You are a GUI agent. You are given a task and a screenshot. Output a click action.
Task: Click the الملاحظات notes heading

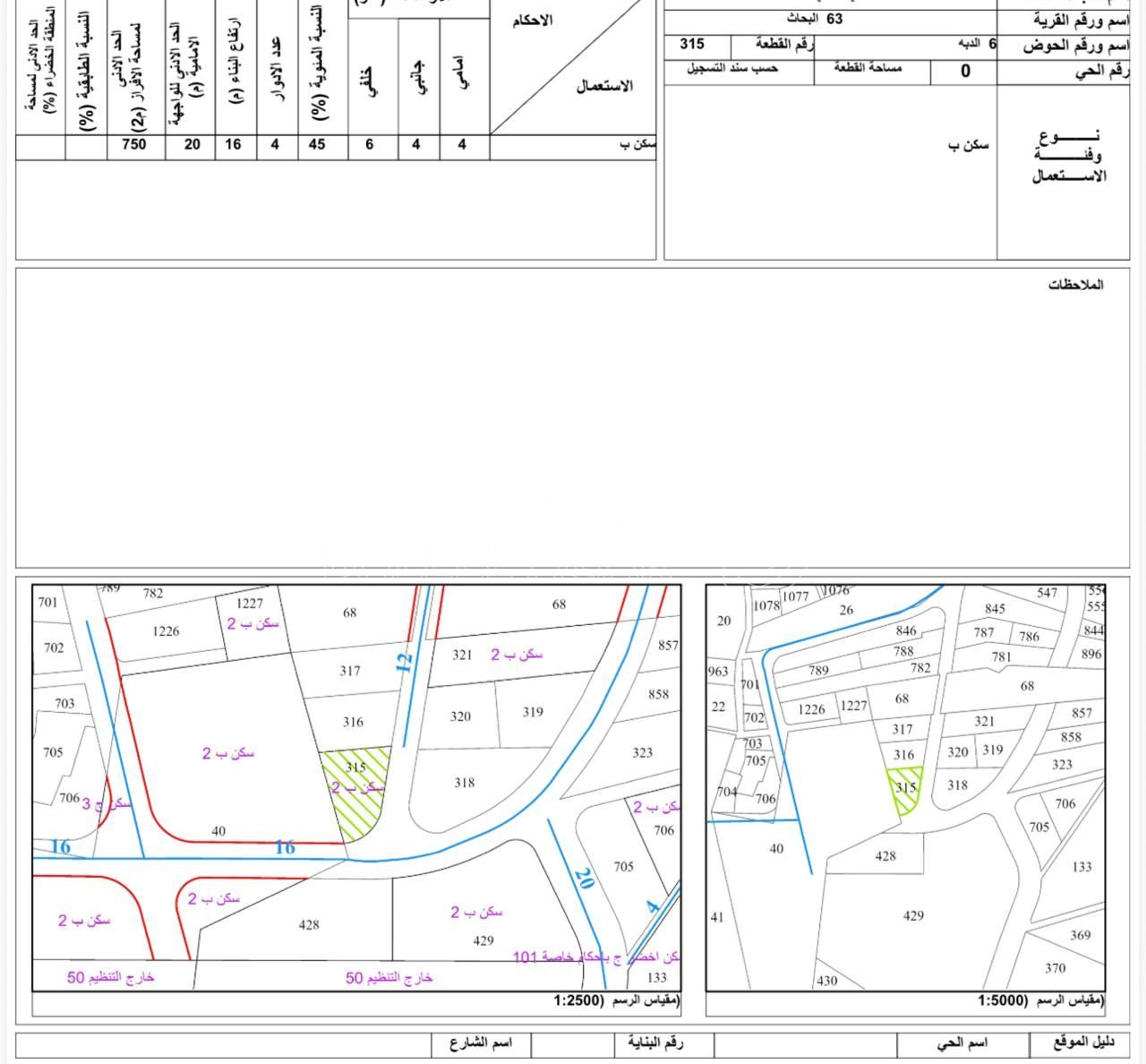1076,285
